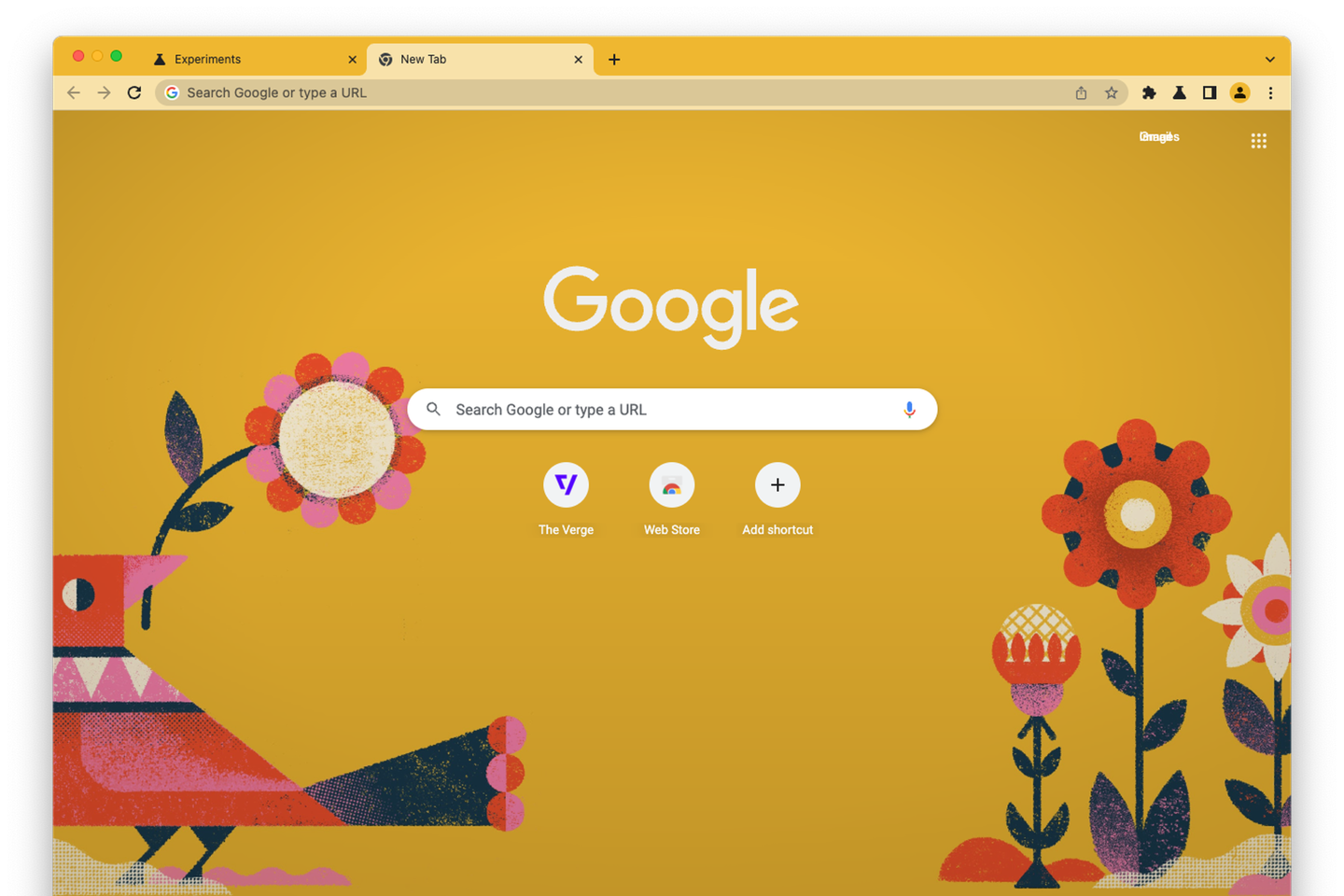Click inside the Google search box
The image size is (1344, 896).
tap(653, 409)
